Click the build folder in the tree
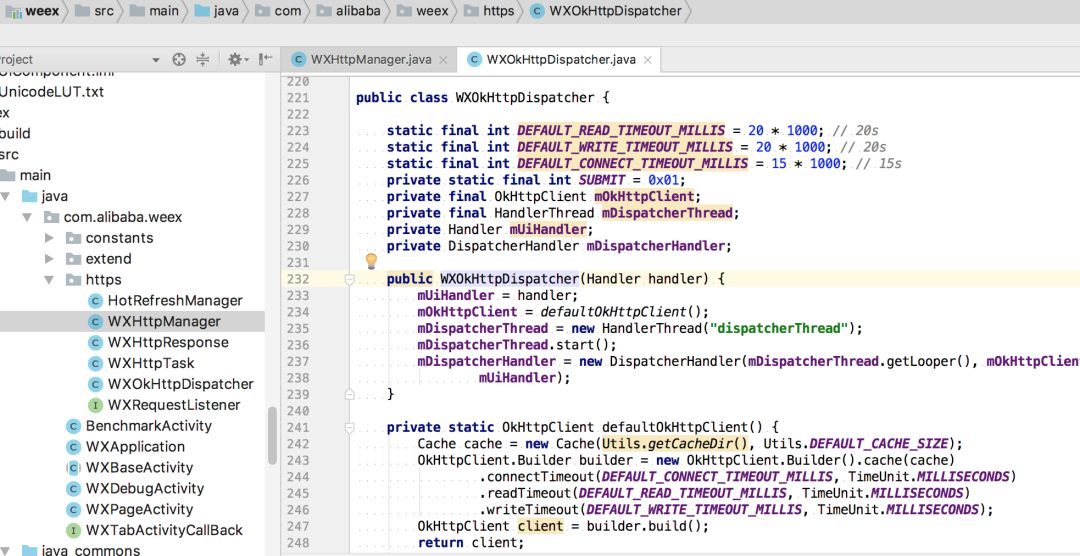Viewport: 1080px width, 556px height. click(15, 134)
